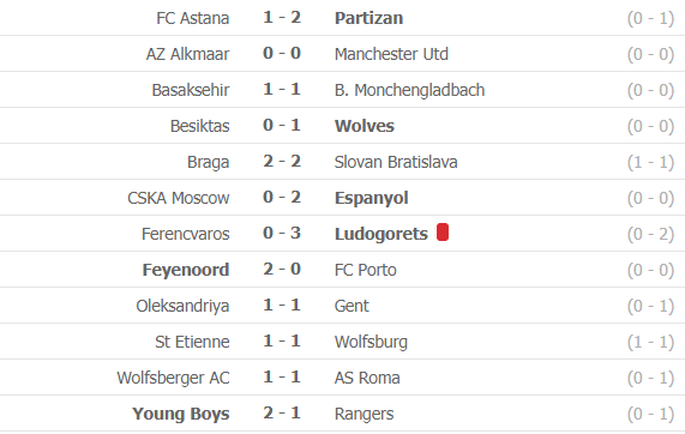Screen dimensions: 685x434
Task: Open Basaksehir team page
Action: (x=190, y=90)
